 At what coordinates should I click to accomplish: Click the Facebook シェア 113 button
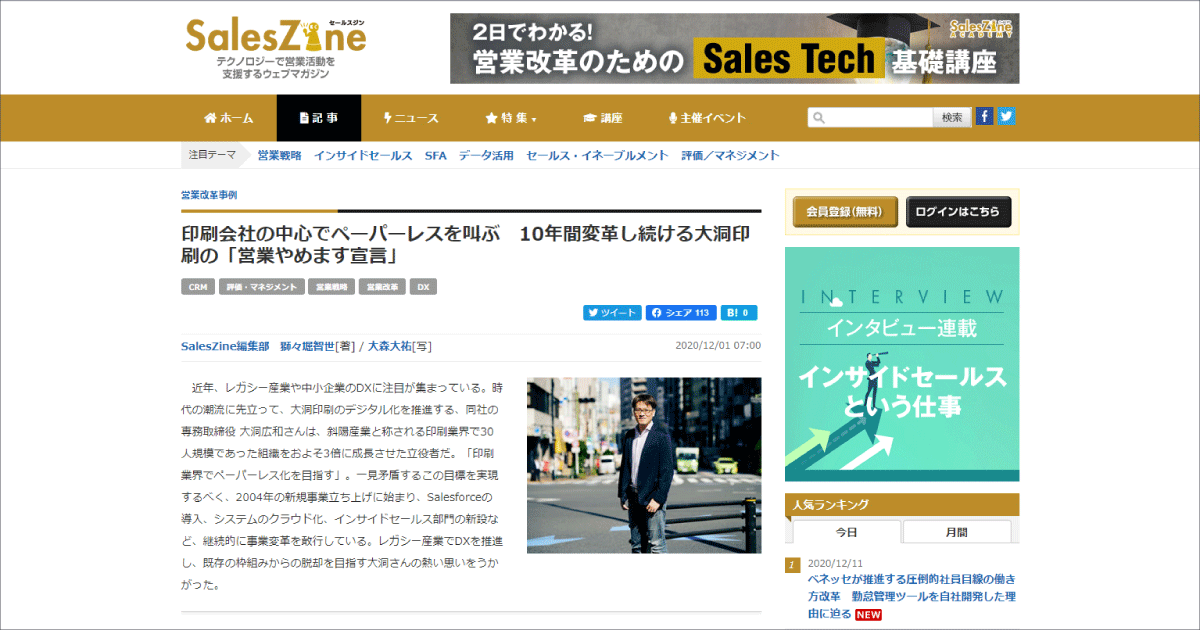coord(681,313)
